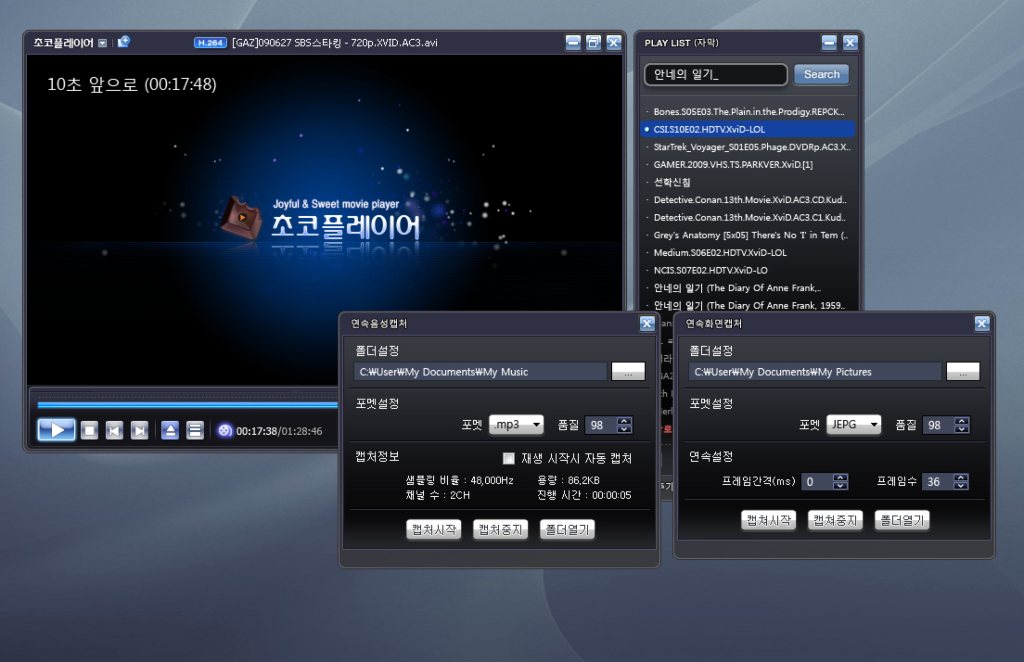Close the 연속화면캡처 dialog
The width and height of the screenshot is (1024, 662).
[x=982, y=323]
